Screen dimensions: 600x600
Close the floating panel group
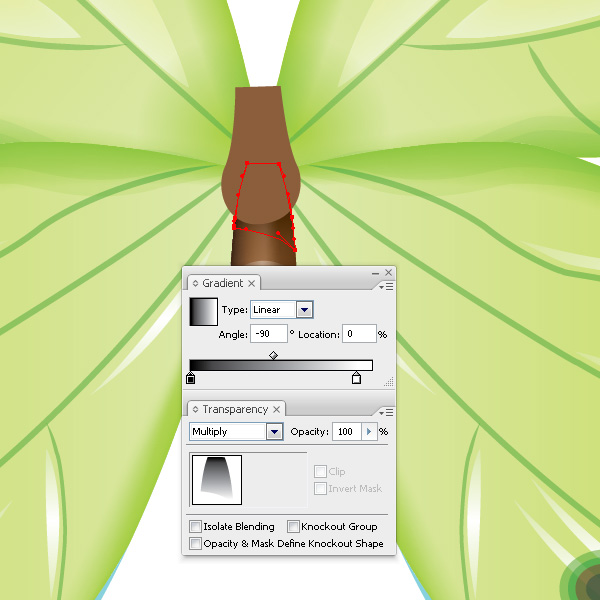pyautogui.click(x=388, y=272)
